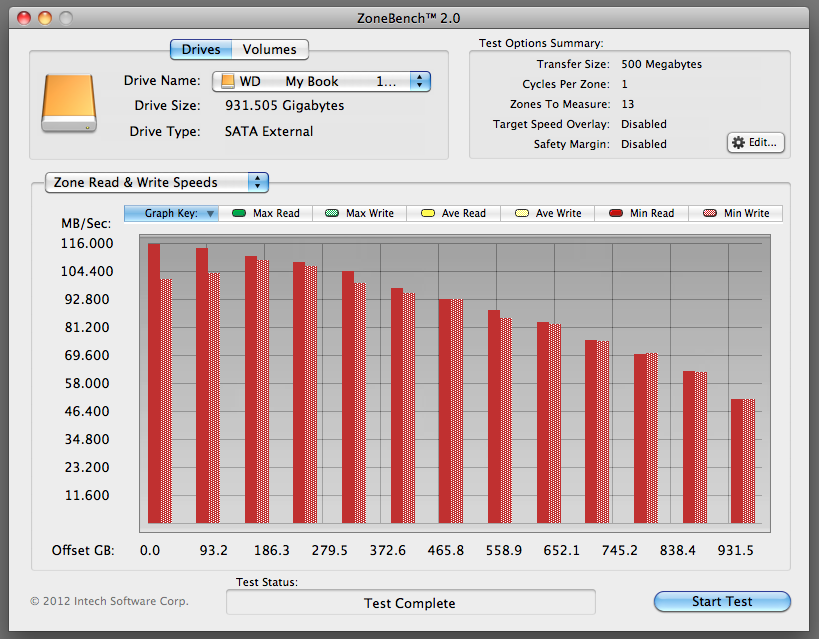This screenshot has height=639, width=819.
Task: Click the red Min Read color swatch
Action: [x=616, y=213]
